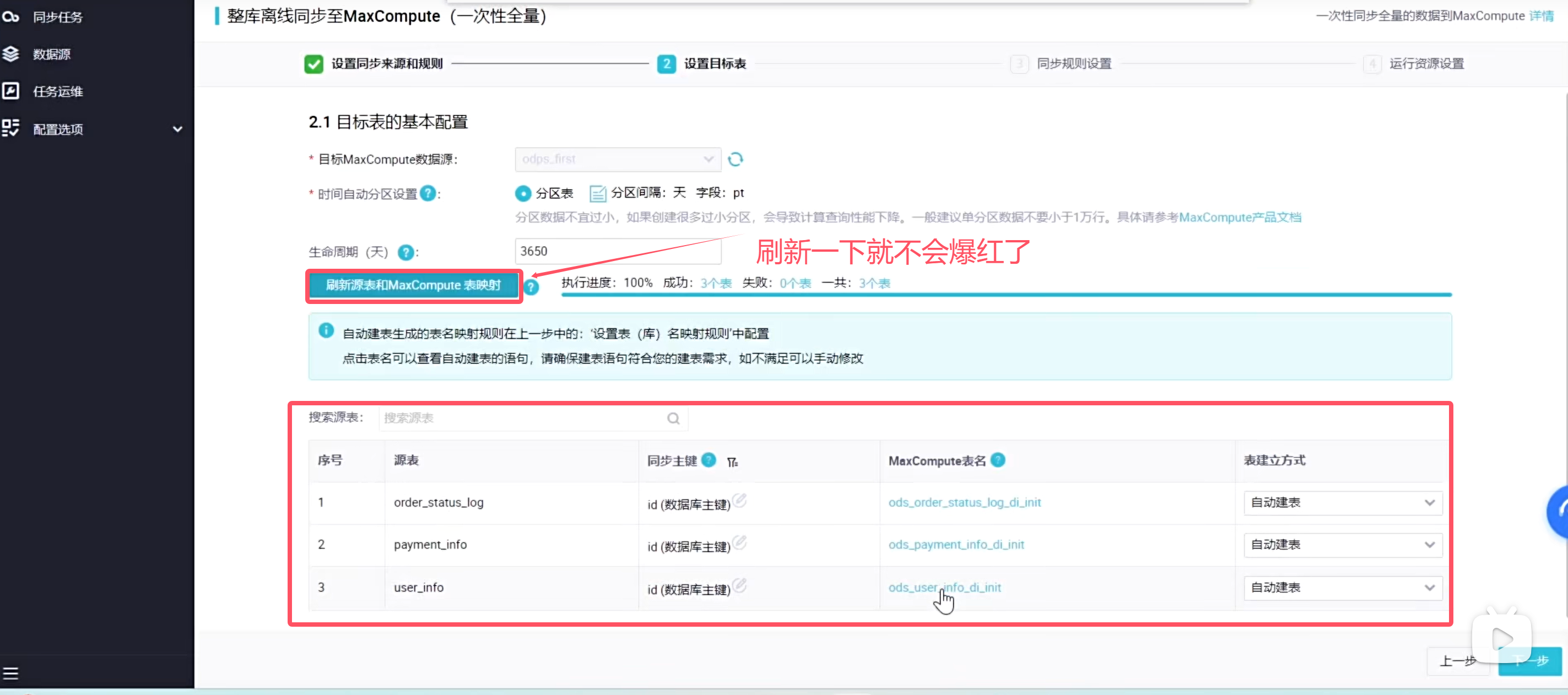Image resolution: width=1568 pixels, height=695 pixels.
Task: Open 表建立方式 dropdown for payment_info
Action: pos(1342,545)
